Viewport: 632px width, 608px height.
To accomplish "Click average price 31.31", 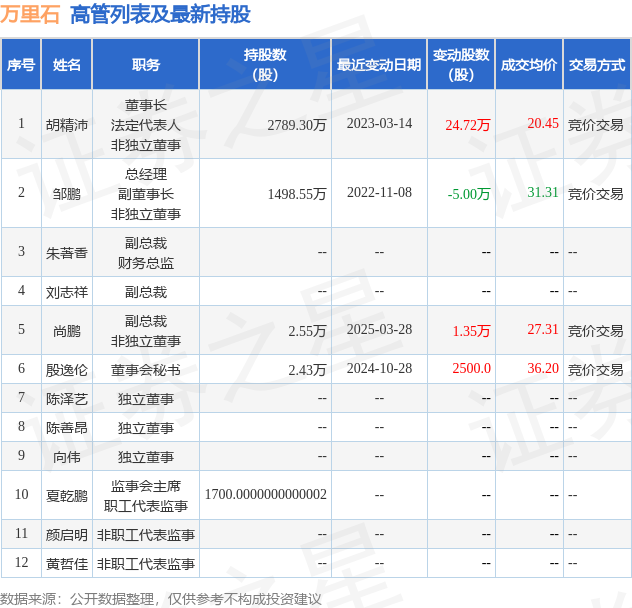I will [x=543, y=192].
